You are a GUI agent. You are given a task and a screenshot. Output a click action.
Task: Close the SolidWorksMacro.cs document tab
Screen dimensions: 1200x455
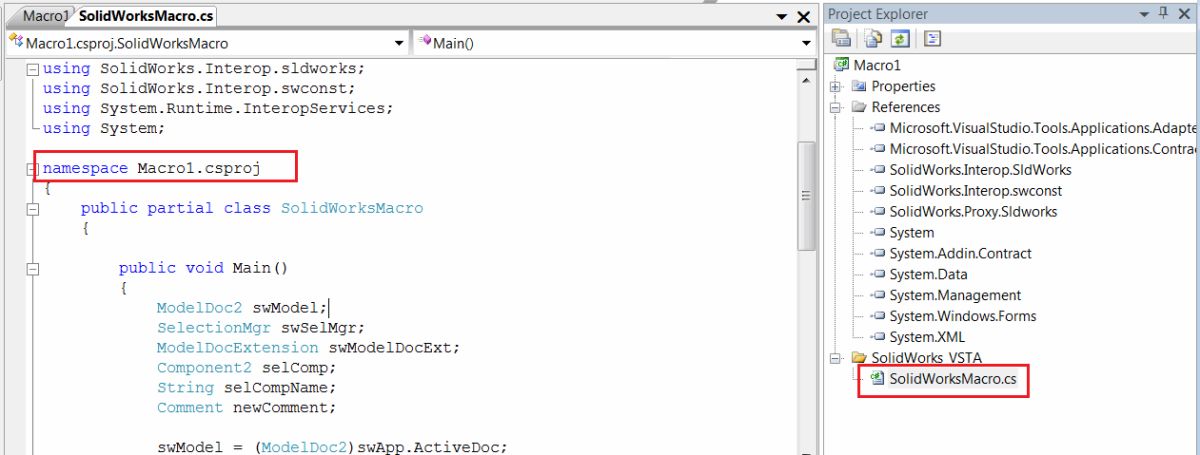803,17
